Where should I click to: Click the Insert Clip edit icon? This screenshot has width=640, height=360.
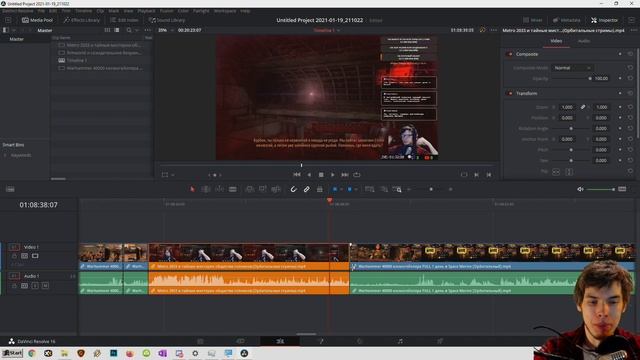[x=249, y=189]
